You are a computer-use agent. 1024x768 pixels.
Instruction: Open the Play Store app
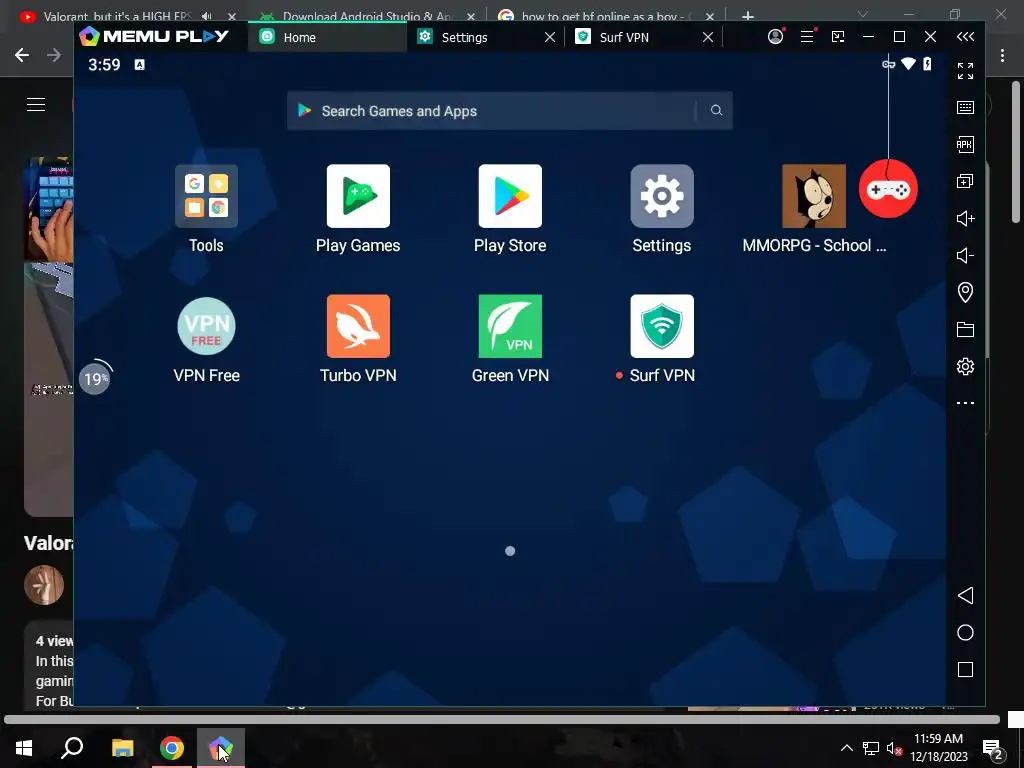point(510,196)
